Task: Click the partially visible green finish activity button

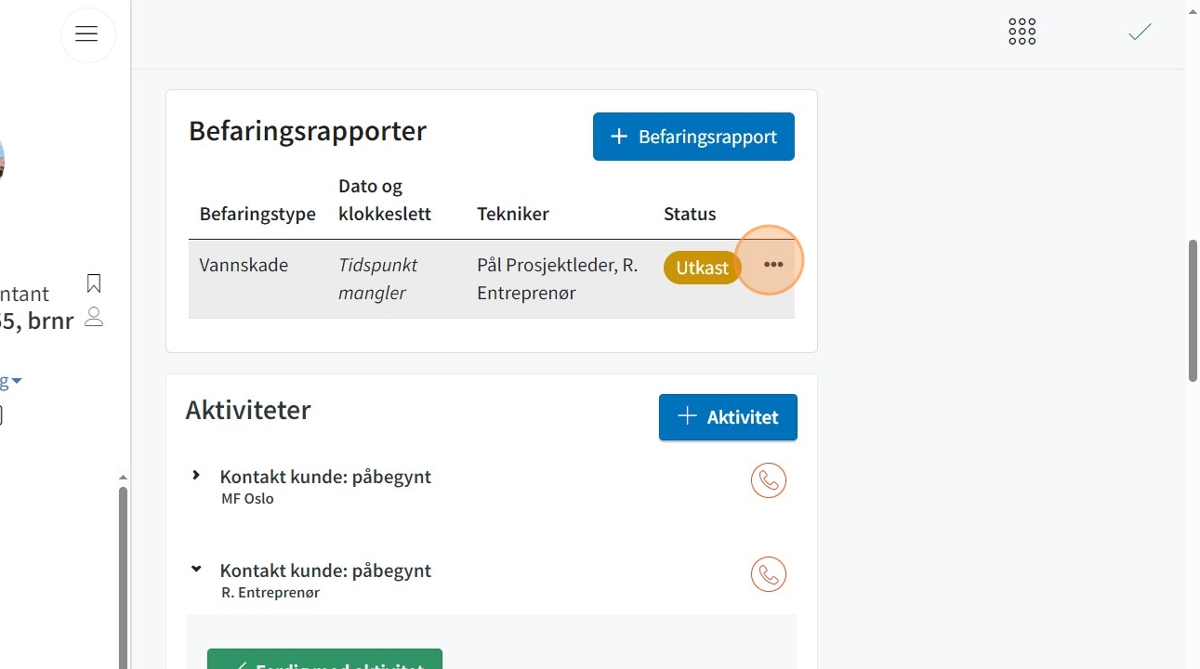Action: click(324, 659)
